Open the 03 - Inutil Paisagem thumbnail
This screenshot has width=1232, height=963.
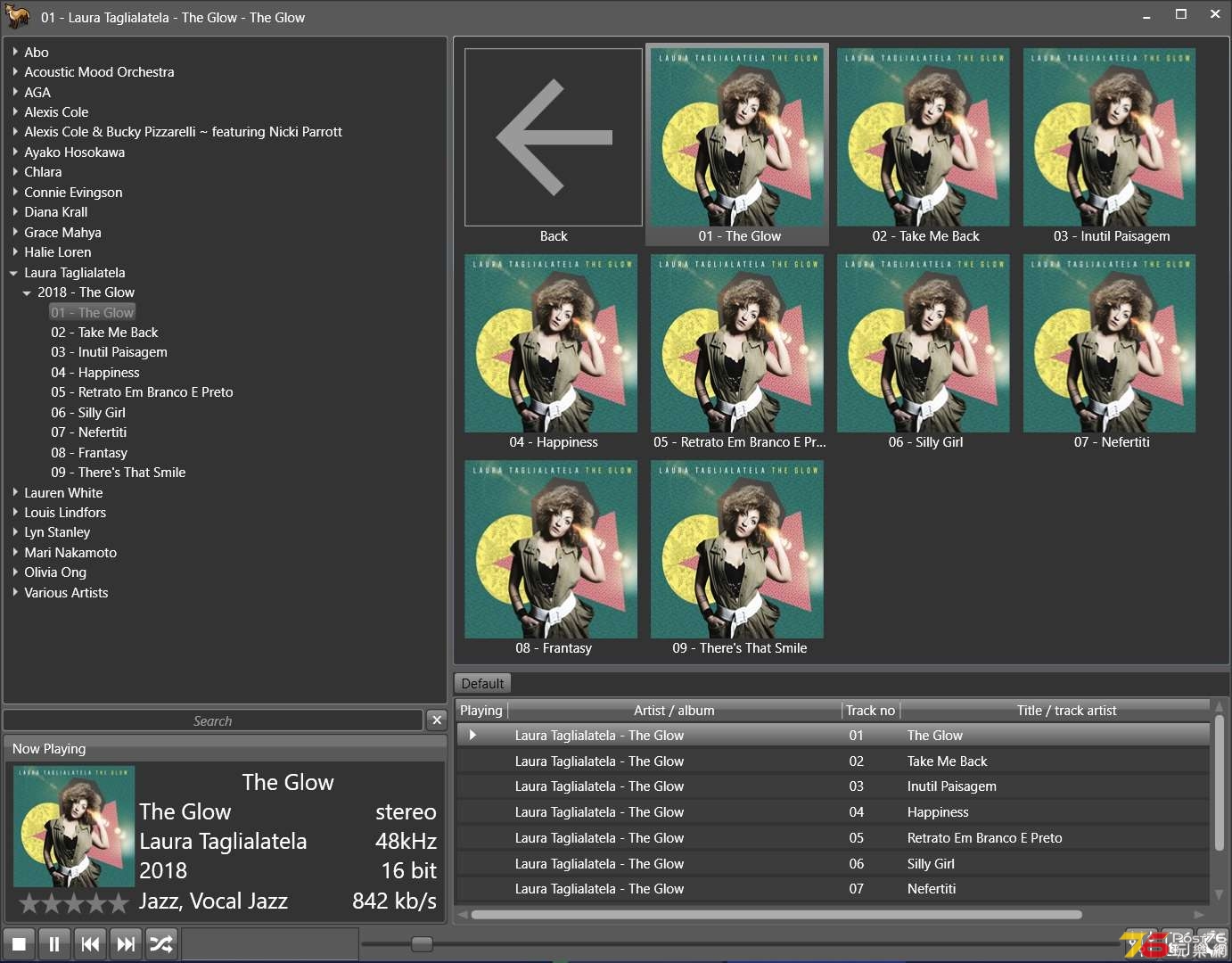pyautogui.click(x=1110, y=136)
